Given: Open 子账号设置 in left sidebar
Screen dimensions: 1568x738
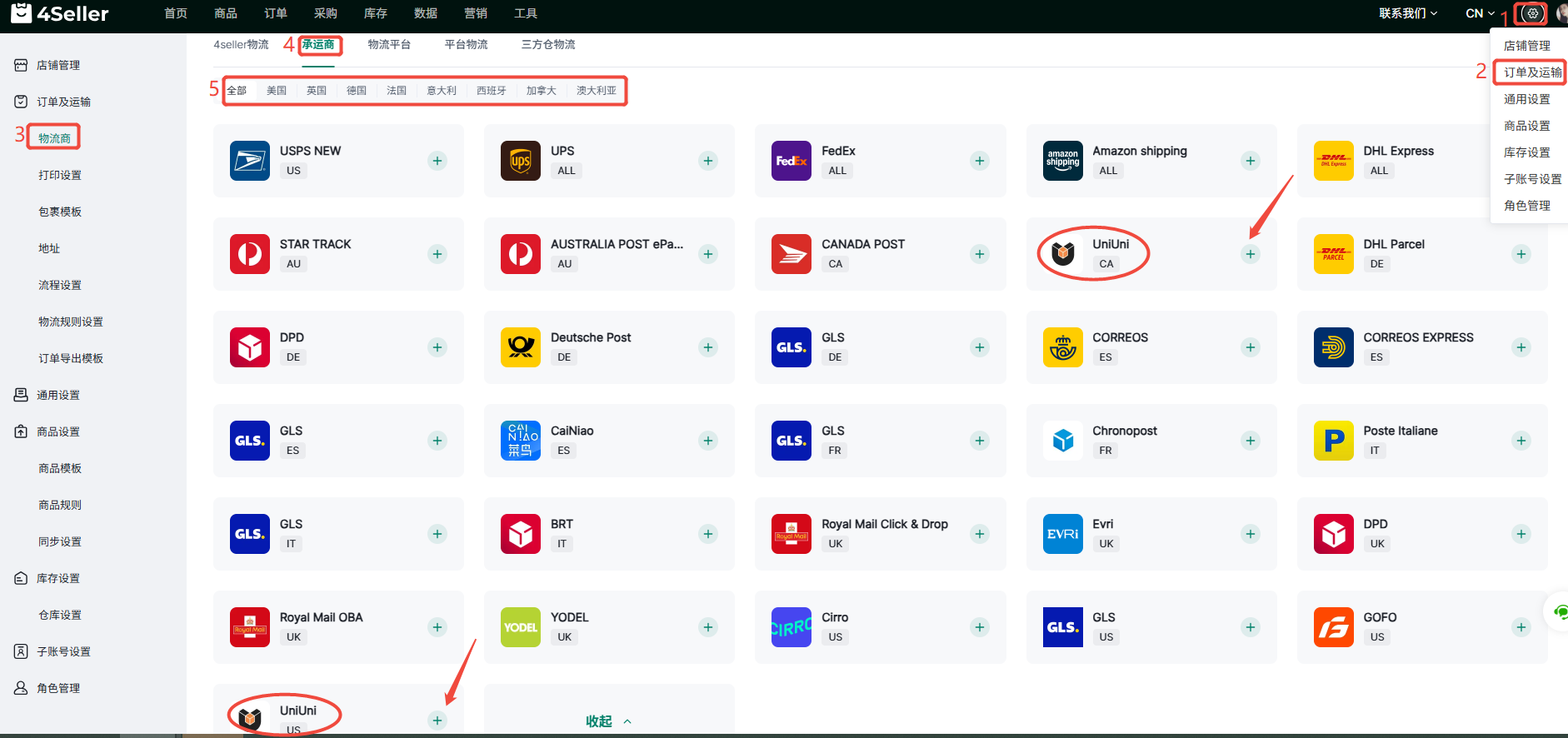Looking at the screenshot, I should [x=63, y=651].
